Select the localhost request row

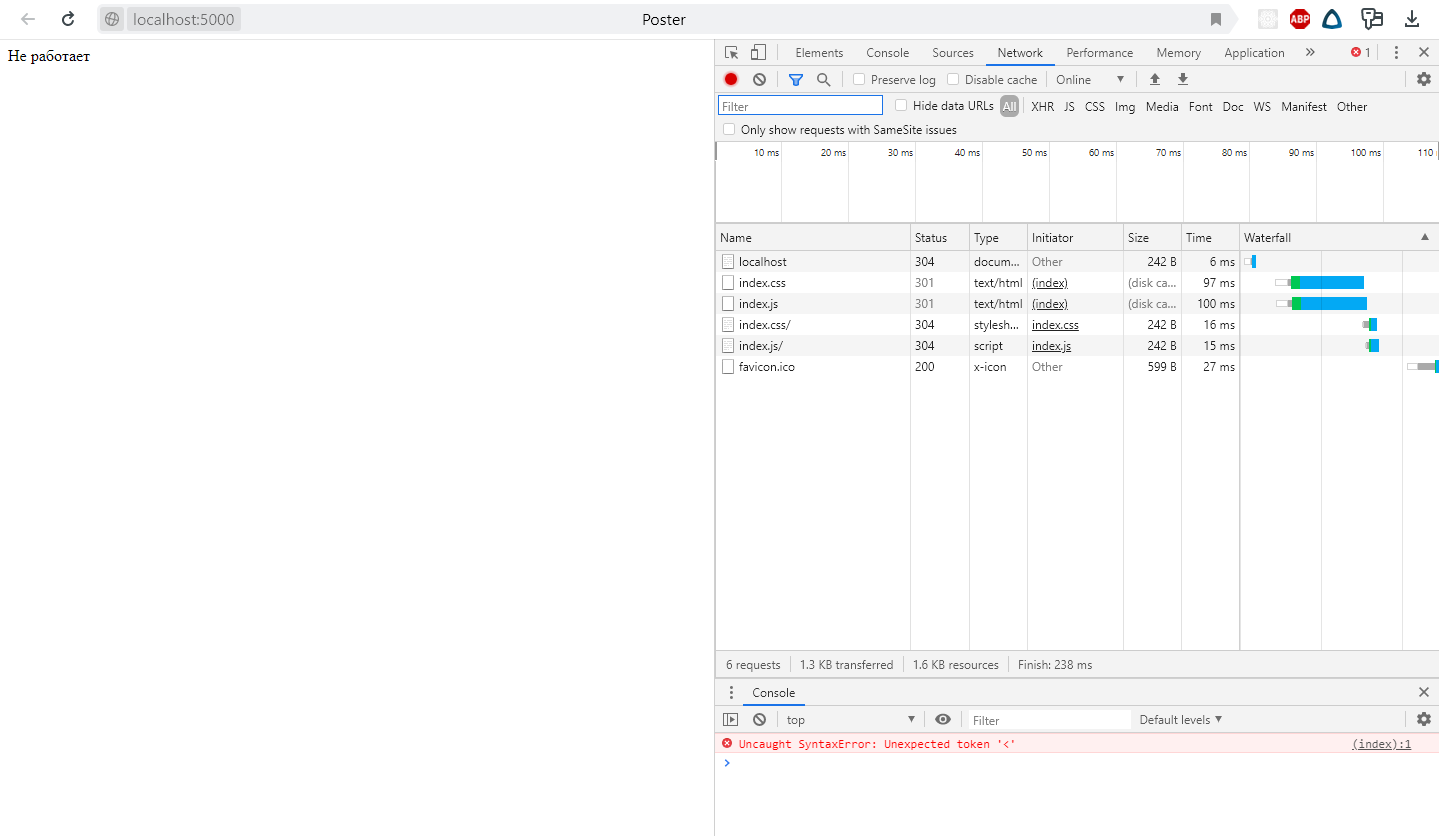pyautogui.click(x=1077, y=261)
